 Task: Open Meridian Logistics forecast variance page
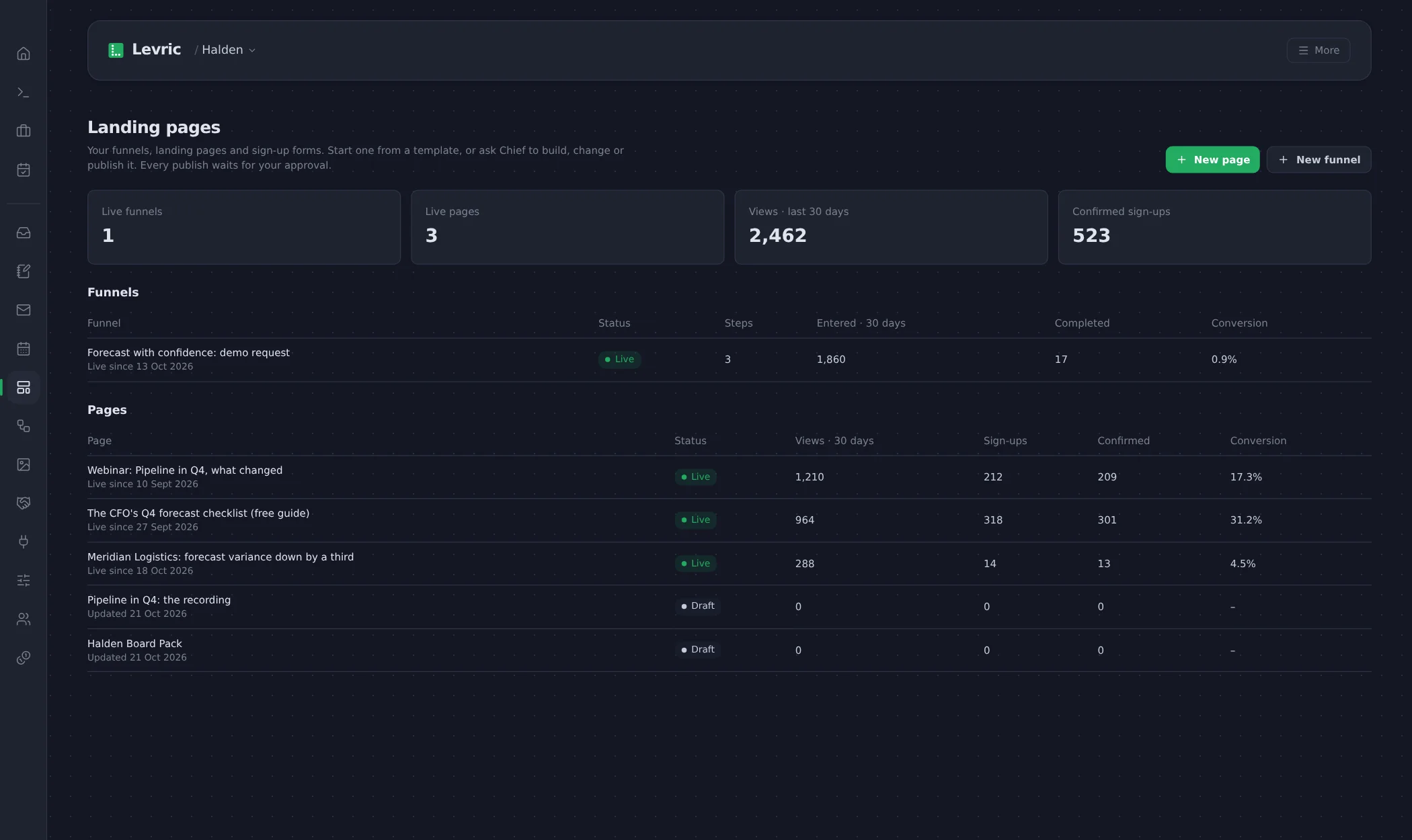729,564
